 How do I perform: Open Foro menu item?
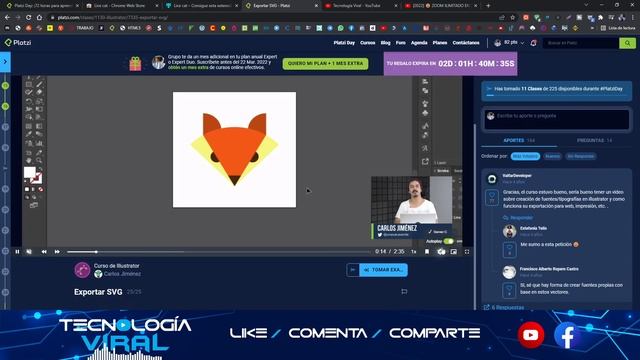click(x=400, y=43)
